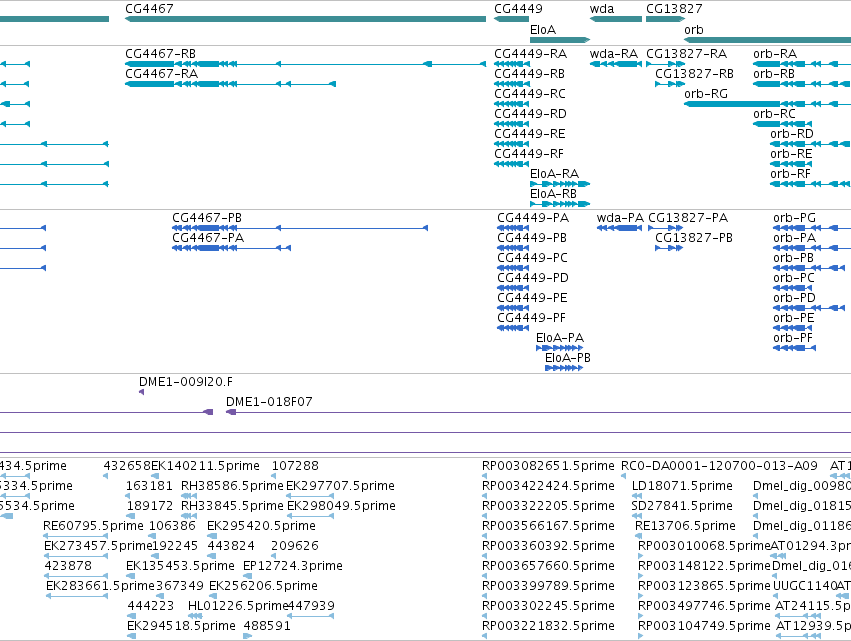Select protein CG4467-PA
The width and height of the screenshot is (851, 641).
pos(232,248)
